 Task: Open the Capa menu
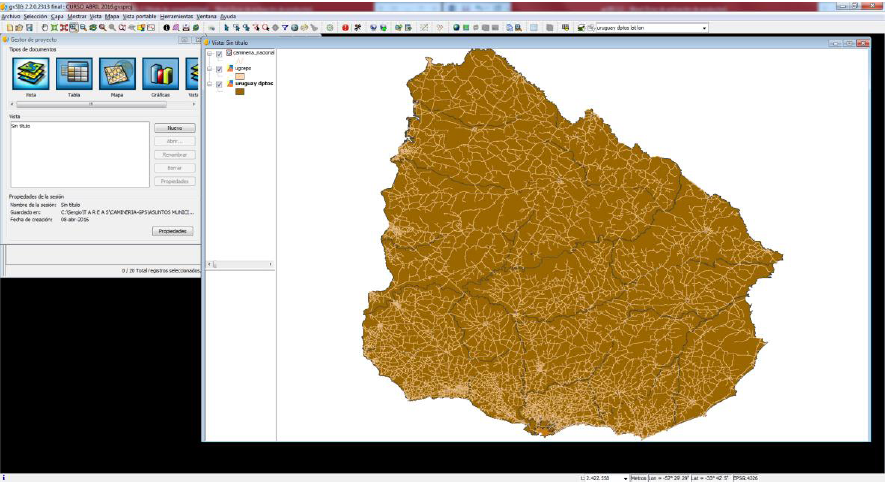[x=57, y=17]
